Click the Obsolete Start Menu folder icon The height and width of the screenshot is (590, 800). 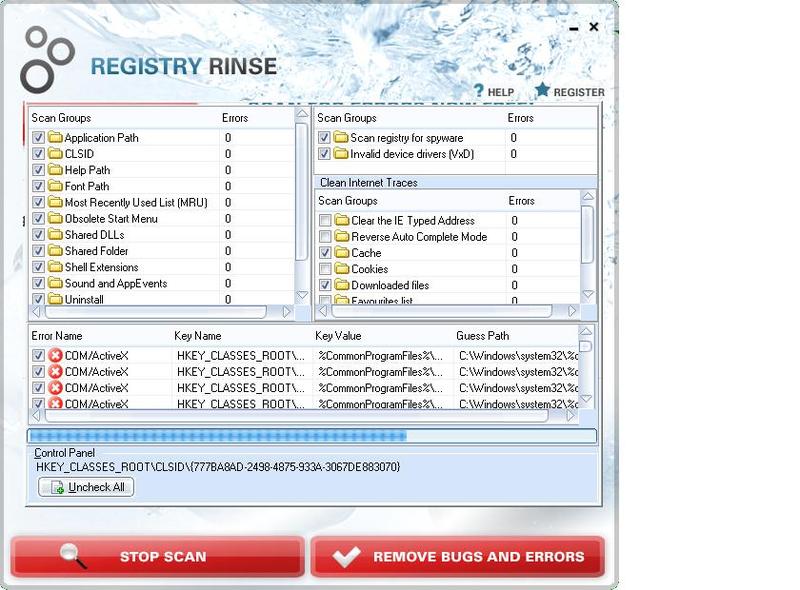pos(55,218)
